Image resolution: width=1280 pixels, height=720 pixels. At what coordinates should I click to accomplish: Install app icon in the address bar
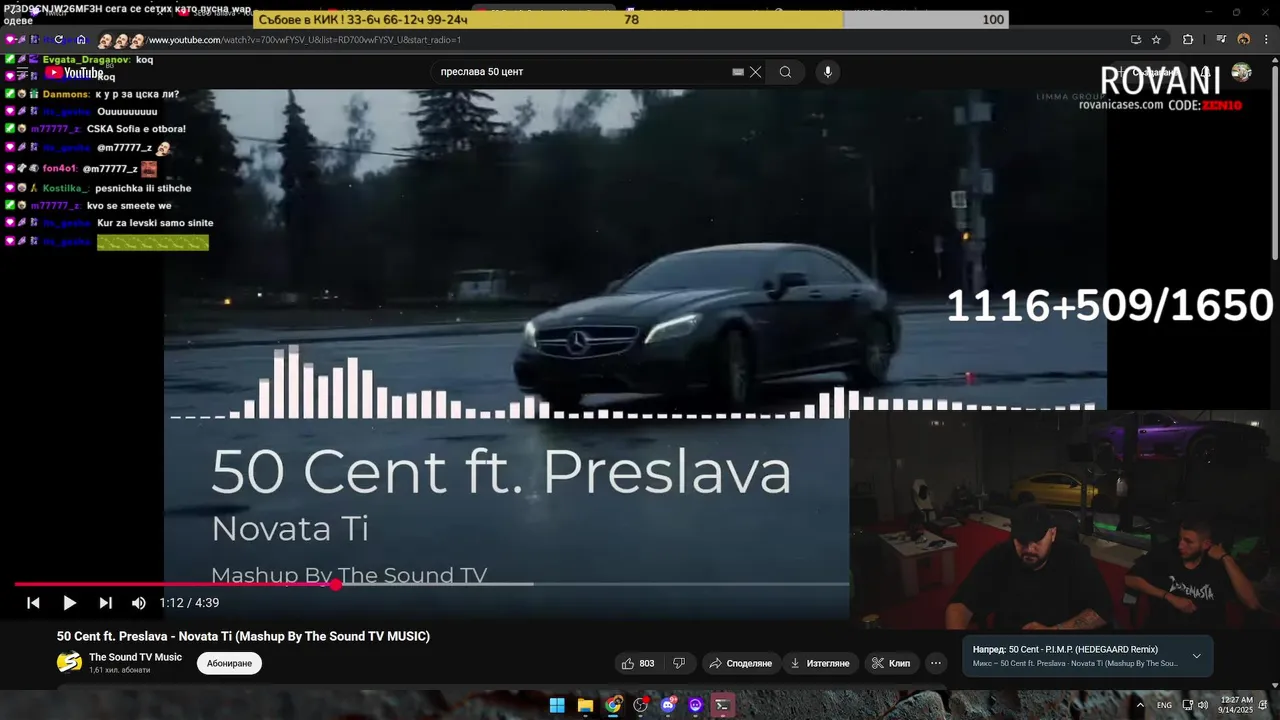(x=1135, y=40)
